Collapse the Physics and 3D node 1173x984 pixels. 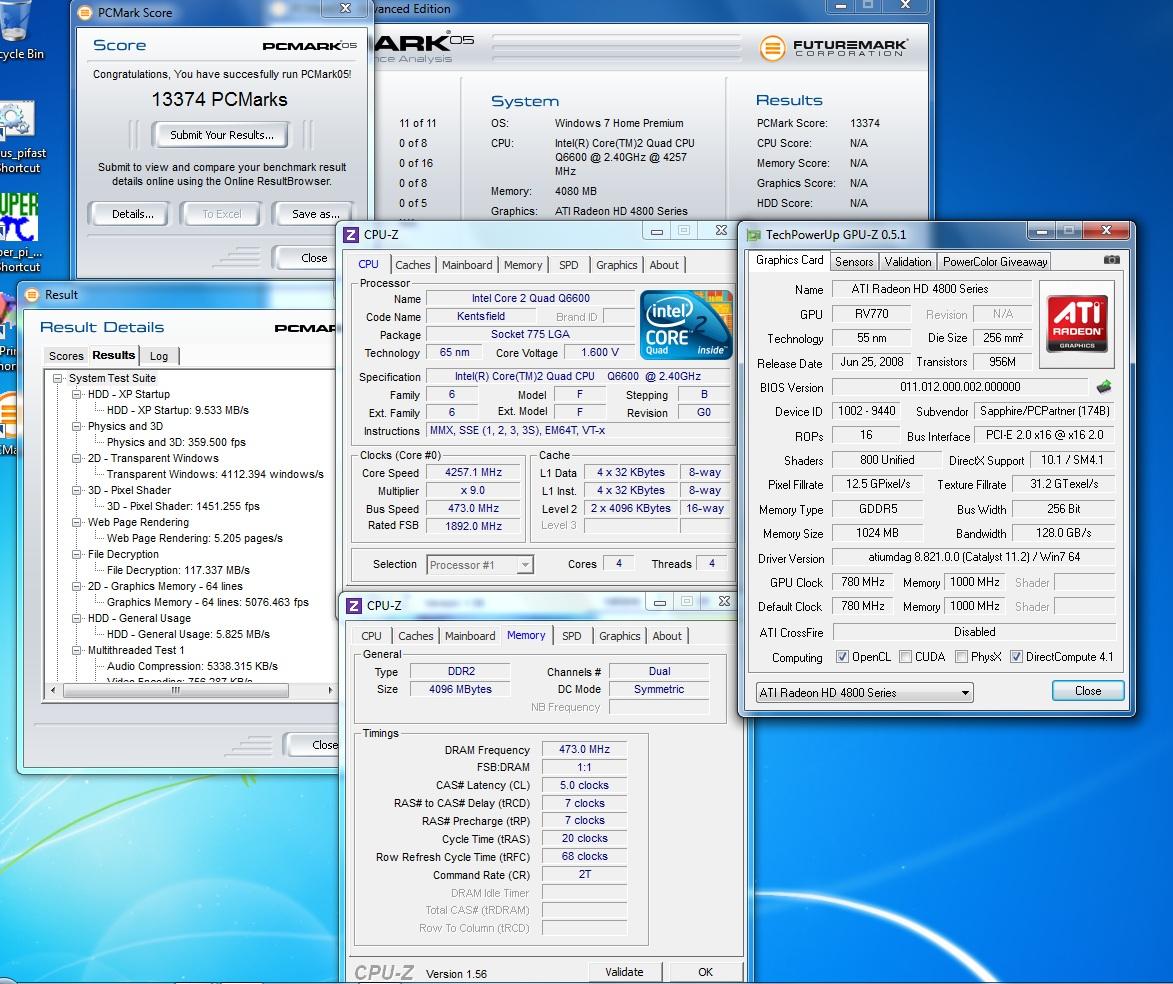[x=76, y=427]
